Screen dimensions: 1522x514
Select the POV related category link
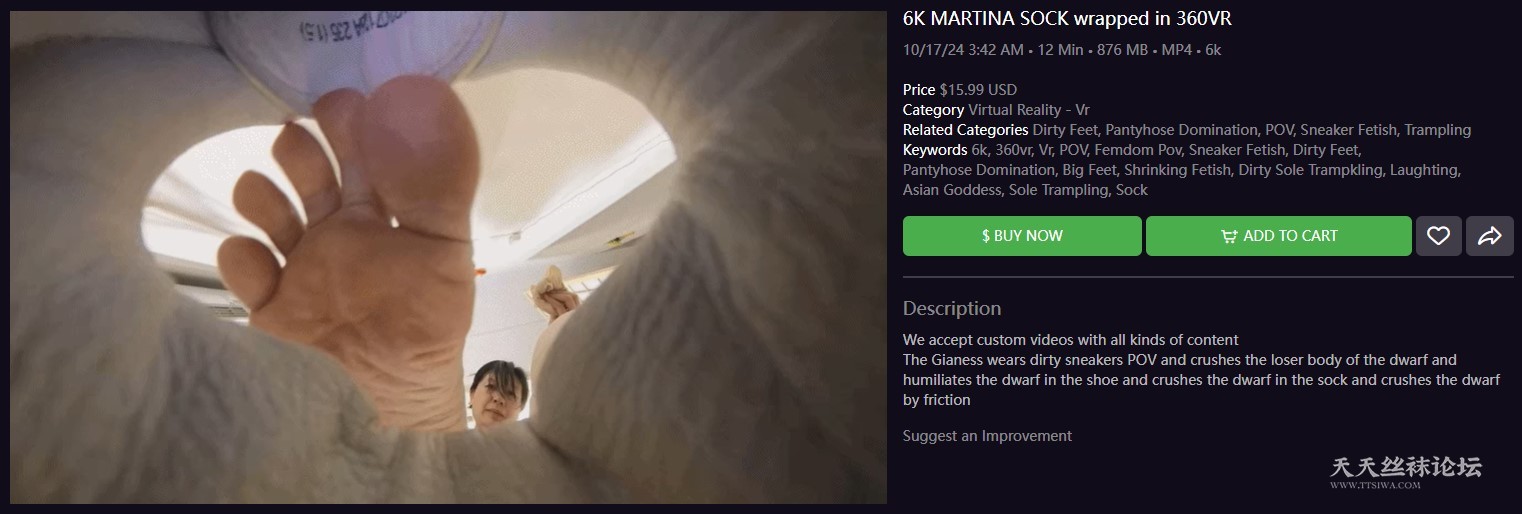click(1279, 130)
